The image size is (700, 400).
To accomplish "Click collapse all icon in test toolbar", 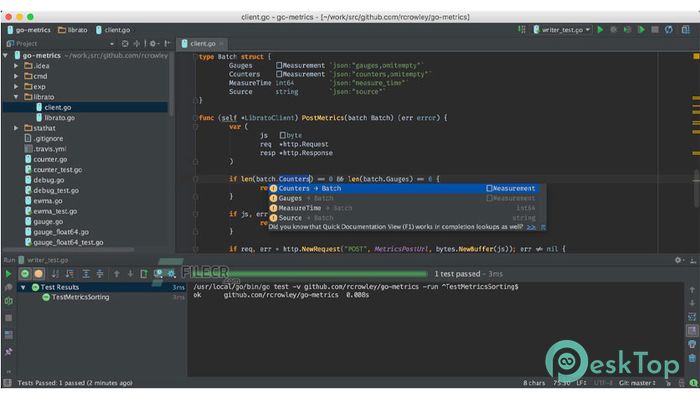I will (100, 274).
